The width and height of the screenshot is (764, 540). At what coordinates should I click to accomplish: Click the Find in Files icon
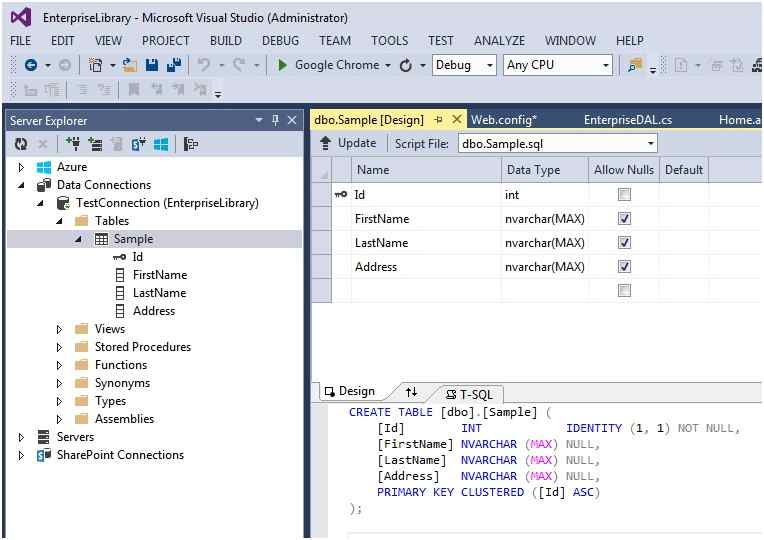(x=634, y=65)
